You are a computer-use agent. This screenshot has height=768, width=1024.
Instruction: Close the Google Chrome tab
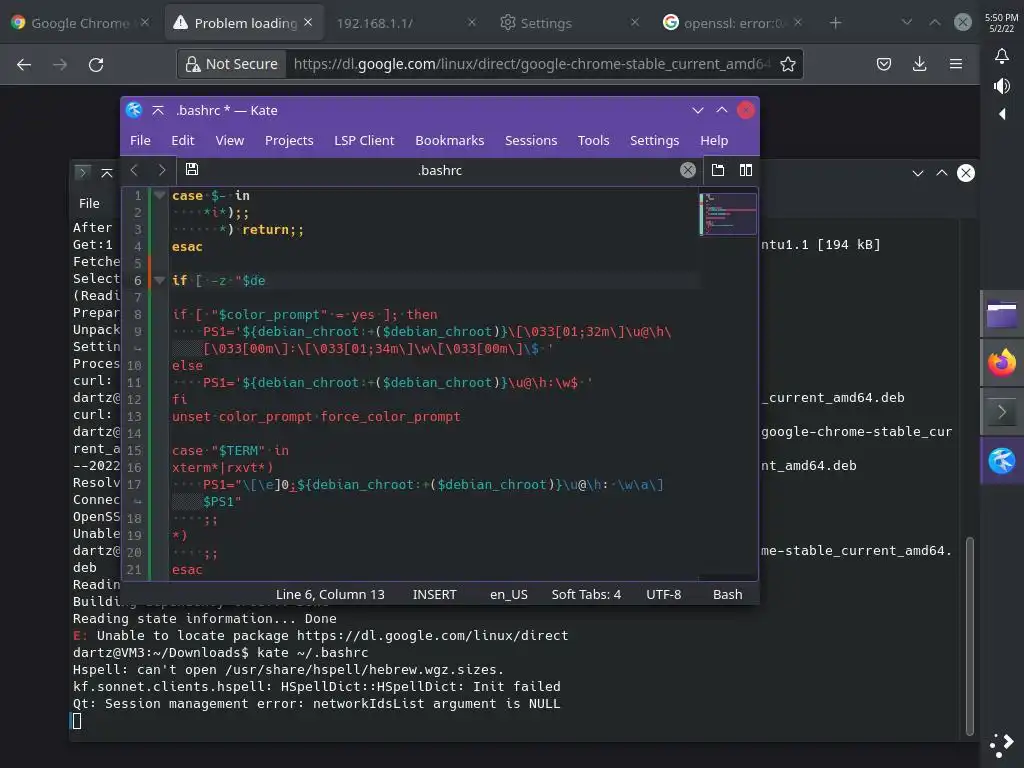pos(145,23)
